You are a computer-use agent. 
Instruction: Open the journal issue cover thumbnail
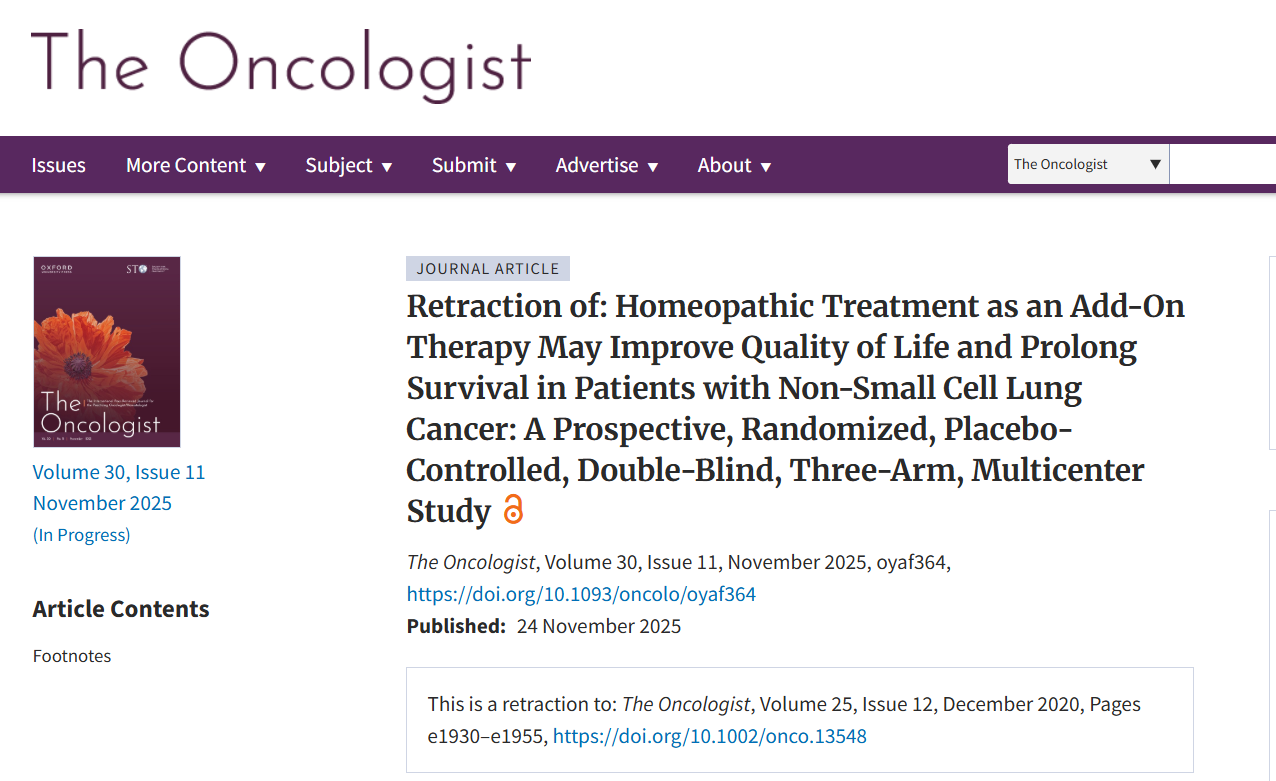pyautogui.click(x=107, y=352)
